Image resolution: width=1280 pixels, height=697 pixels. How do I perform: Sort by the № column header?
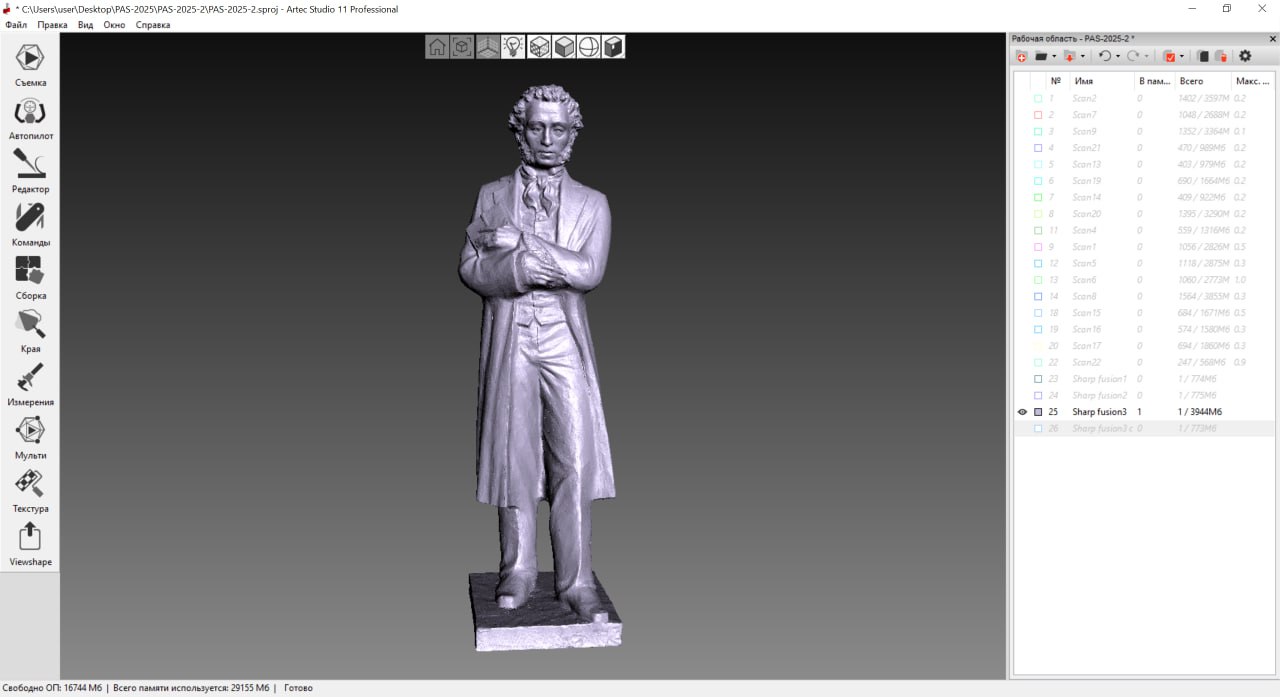(1056, 81)
